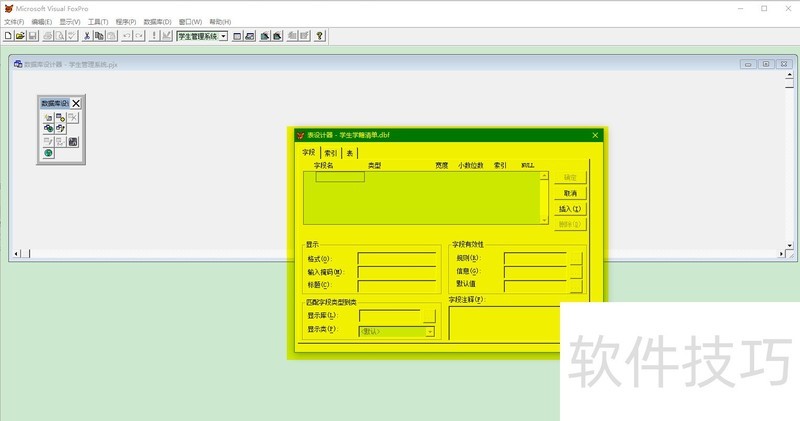This screenshot has width=800, height=421.
Task: Click Edit Stored Procedures icon in designer toolbox
Action: click(73, 142)
